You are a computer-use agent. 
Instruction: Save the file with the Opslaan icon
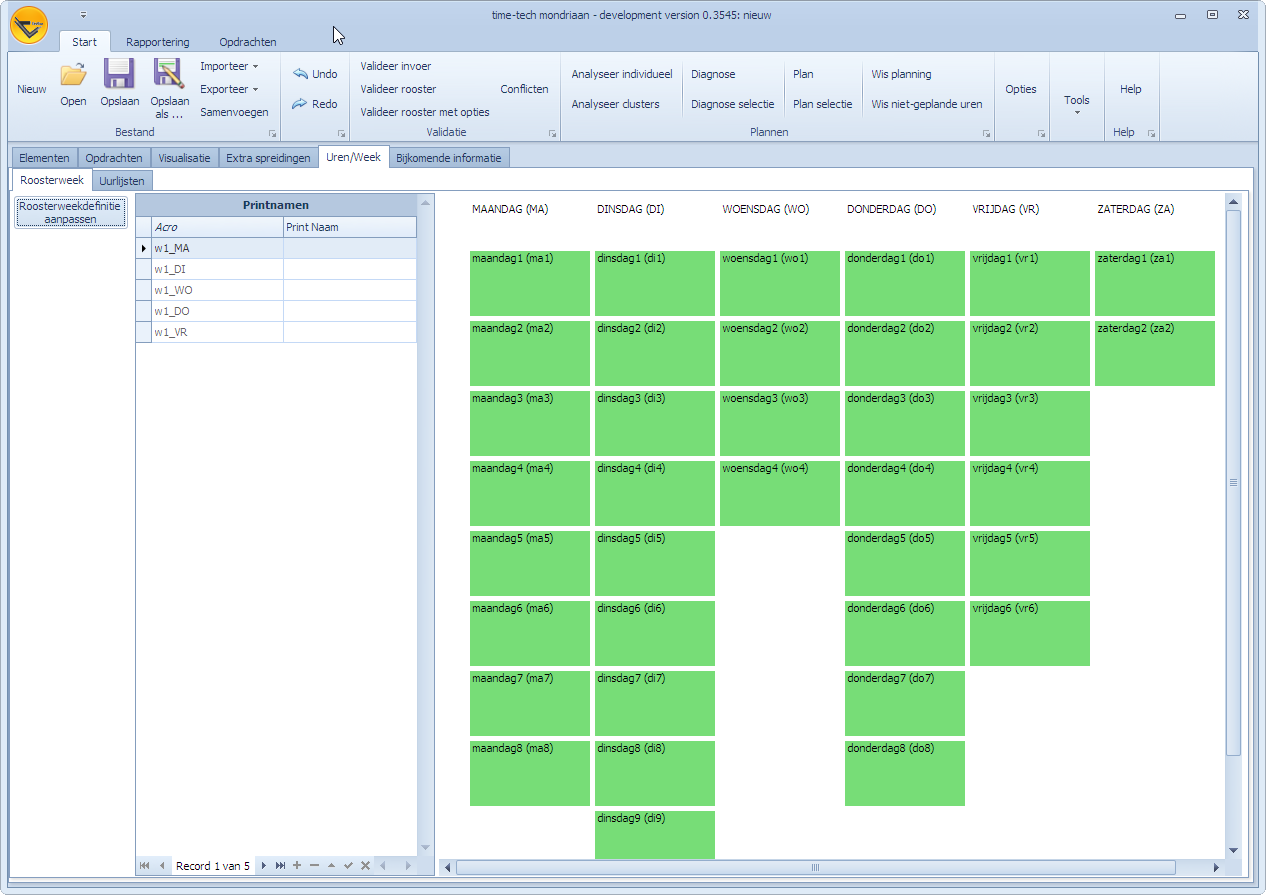[120, 74]
